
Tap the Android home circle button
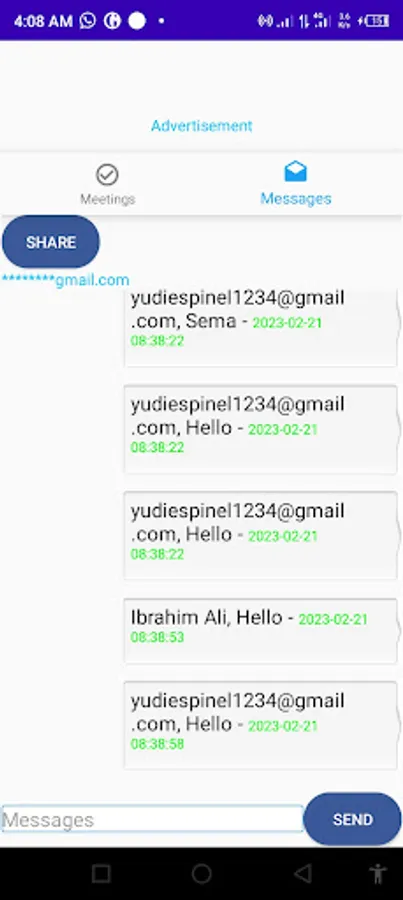click(202, 874)
